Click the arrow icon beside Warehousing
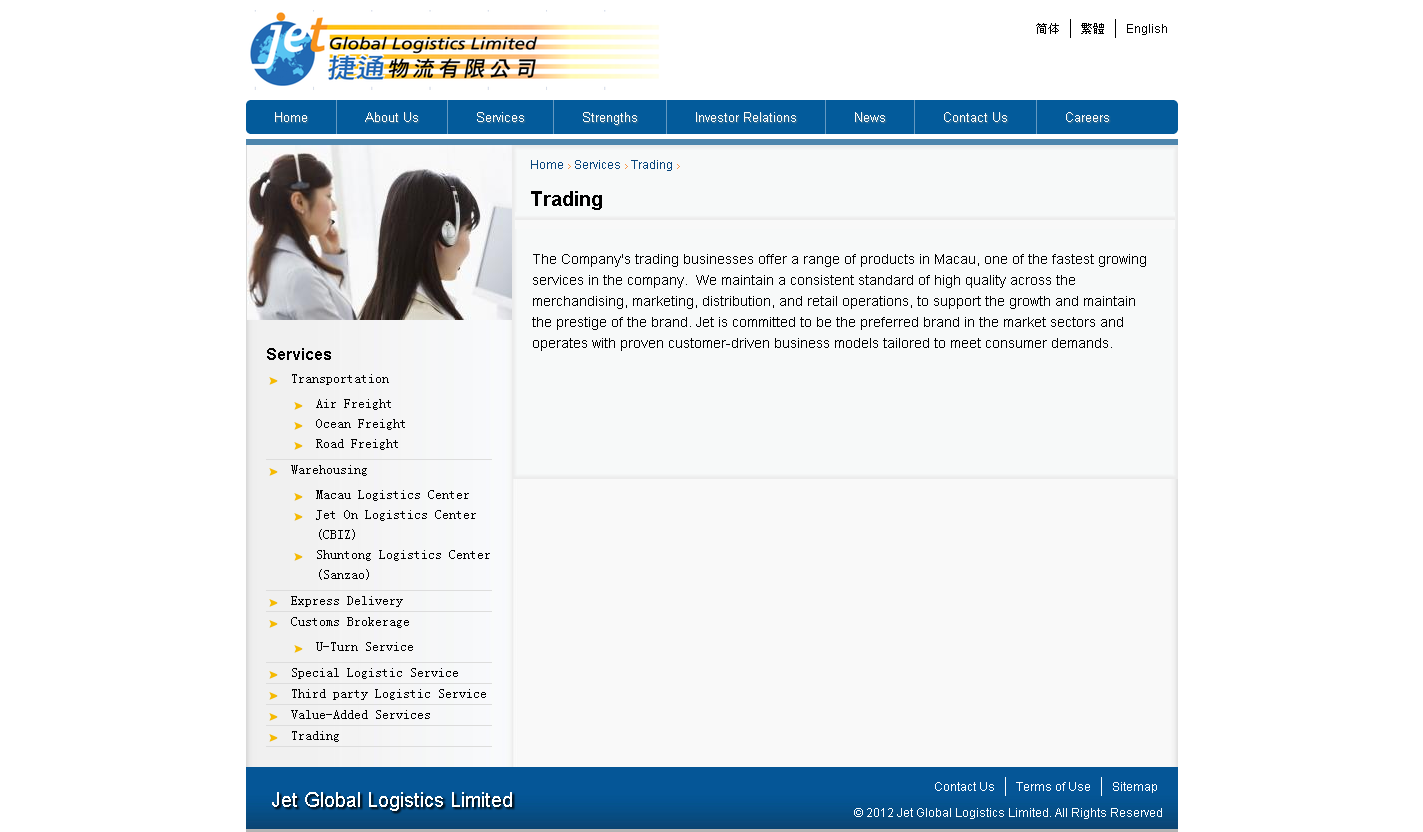Screen dimensions: 1423x832 (274, 471)
